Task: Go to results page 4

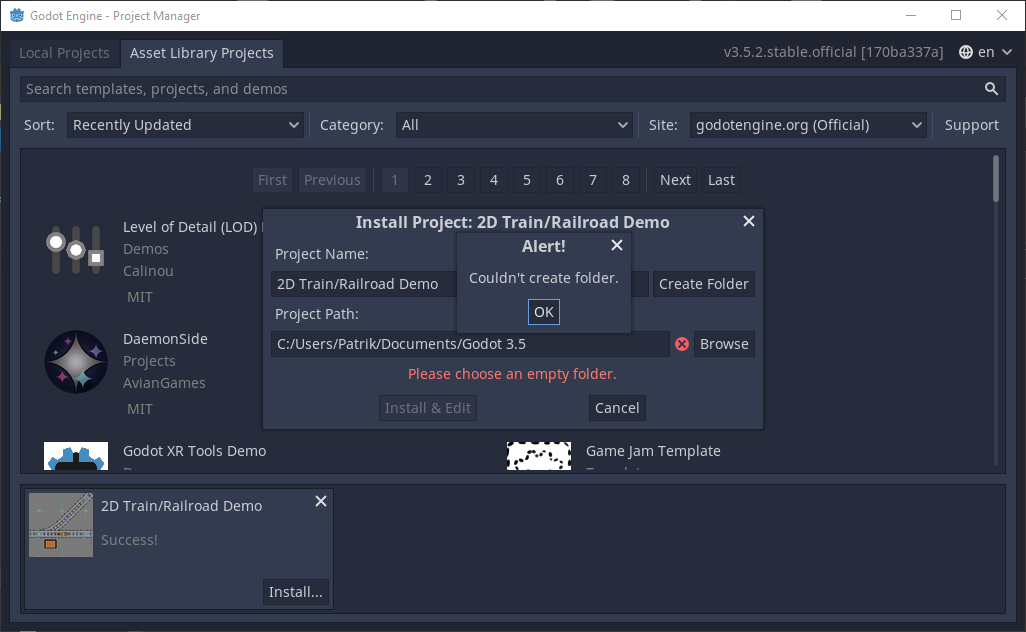Action: (x=494, y=180)
